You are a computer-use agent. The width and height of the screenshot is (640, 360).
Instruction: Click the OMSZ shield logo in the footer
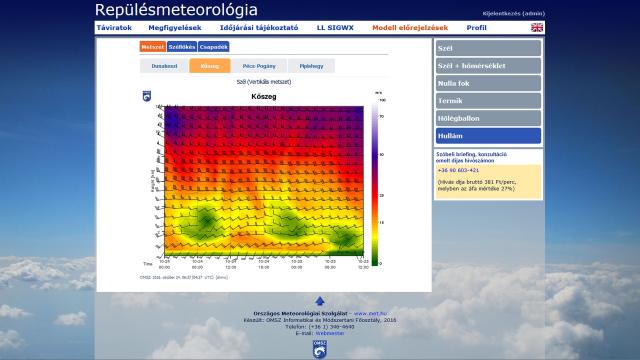click(x=320, y=349)
